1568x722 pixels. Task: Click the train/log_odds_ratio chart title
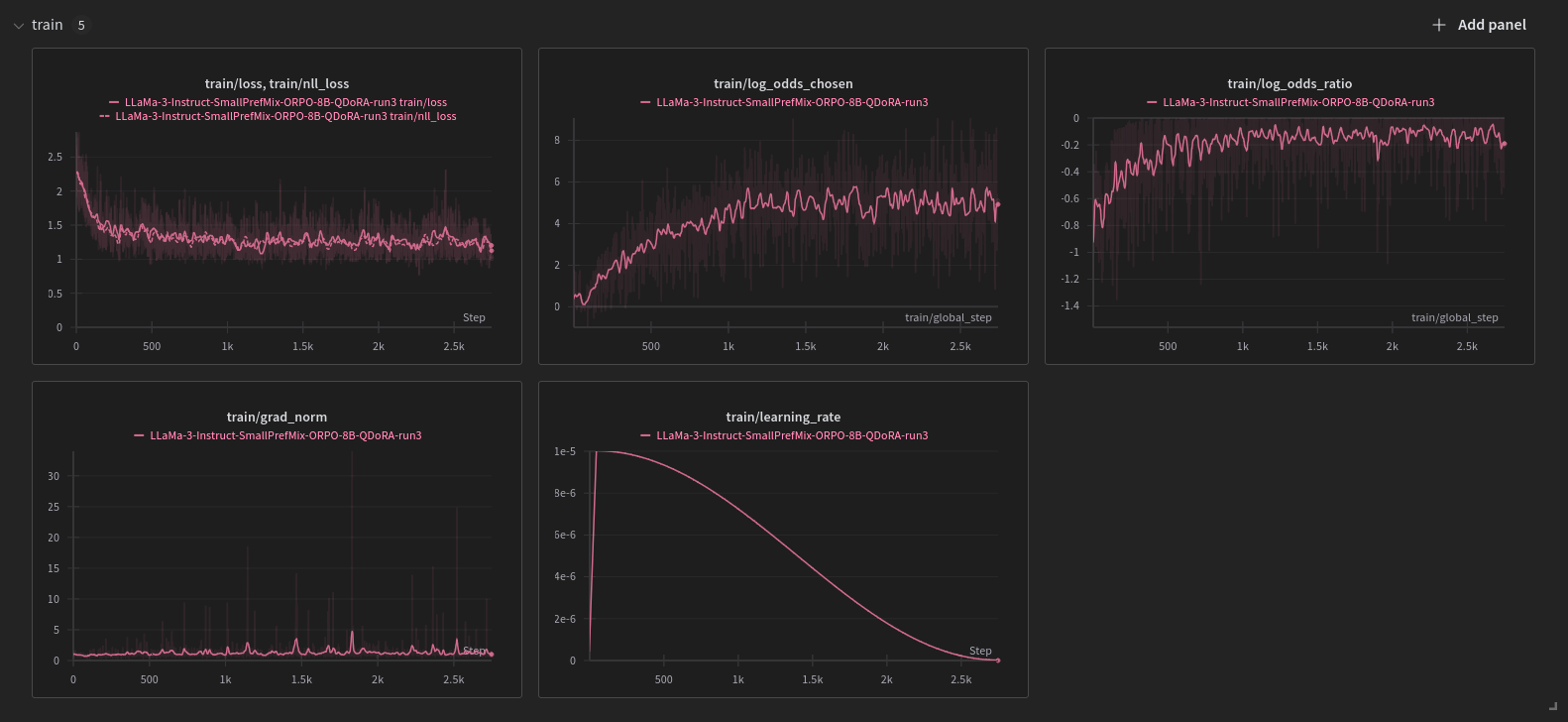1289,83
